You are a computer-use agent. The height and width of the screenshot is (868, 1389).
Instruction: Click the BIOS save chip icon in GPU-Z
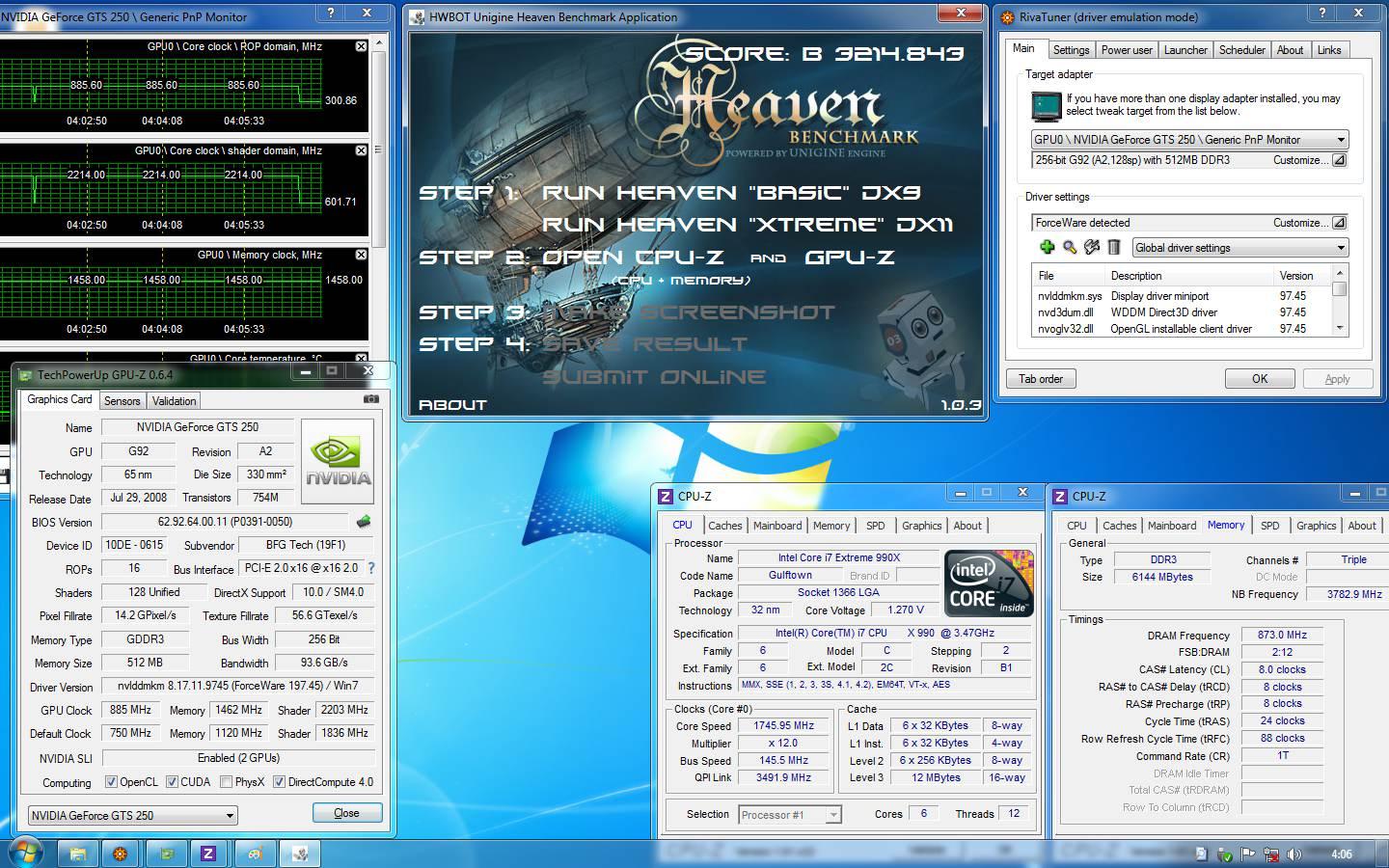[363, 522]
